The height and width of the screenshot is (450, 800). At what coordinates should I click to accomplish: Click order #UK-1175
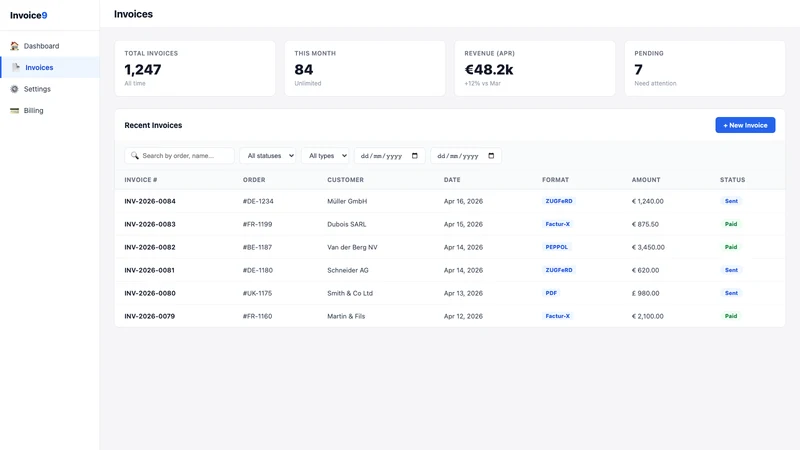coord(258,293)
